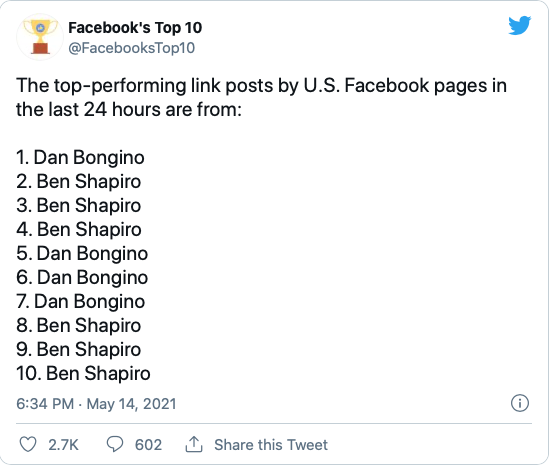Click list entry 2. Ben Shapiro
This screenshot has width=549, height=465.
pos(78,182)
